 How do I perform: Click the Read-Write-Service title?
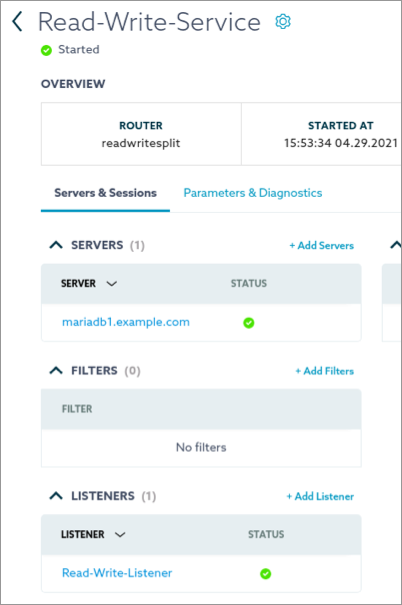tap(149, 22)
